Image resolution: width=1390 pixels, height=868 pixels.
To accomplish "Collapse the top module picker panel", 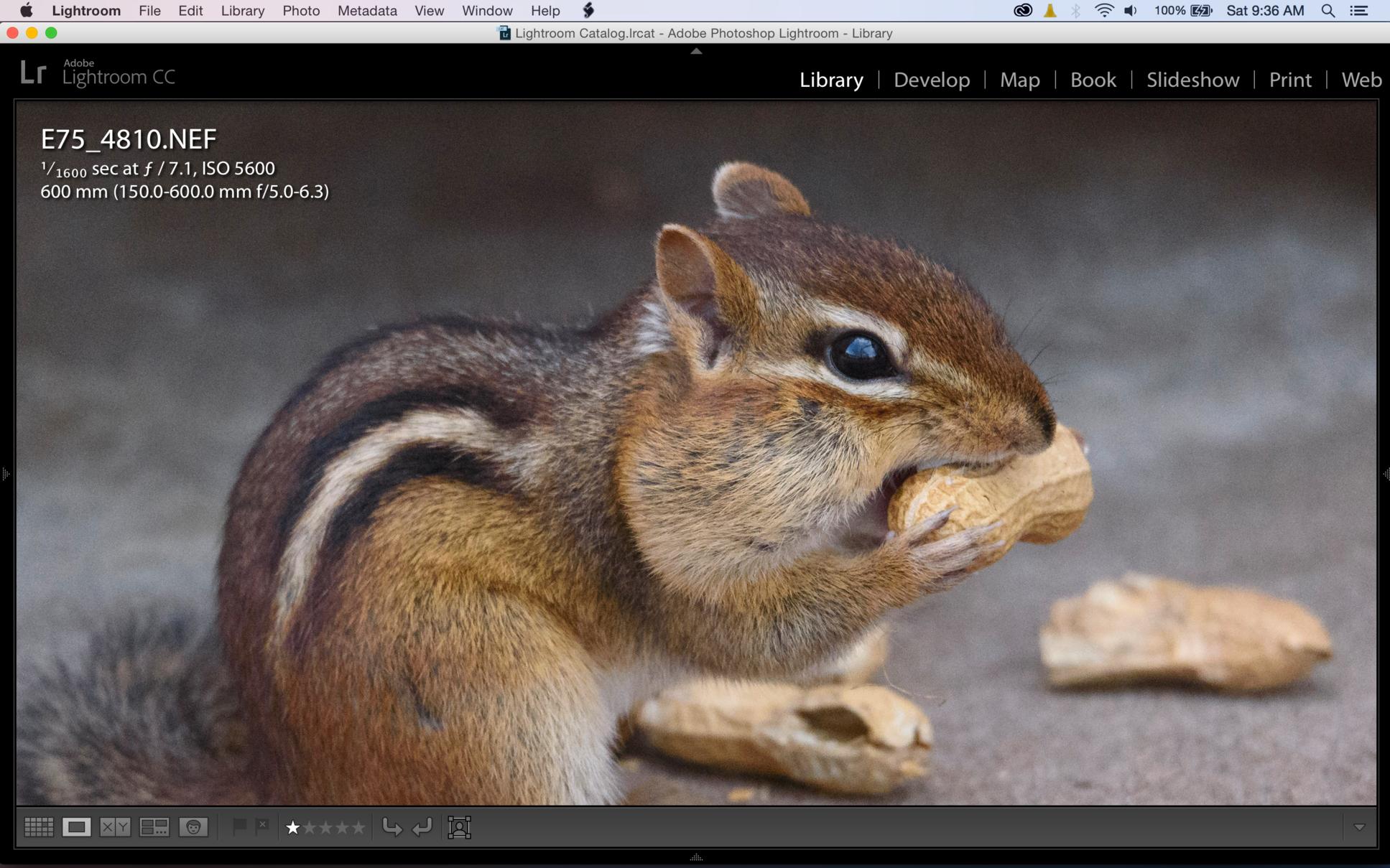I will tap(695, 52).
